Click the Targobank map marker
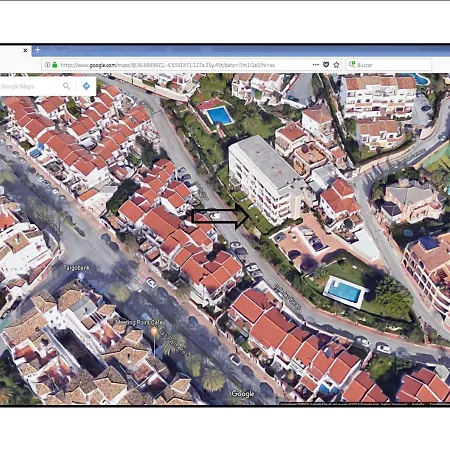This screenshot has height=450, width=450. [81, 276]
